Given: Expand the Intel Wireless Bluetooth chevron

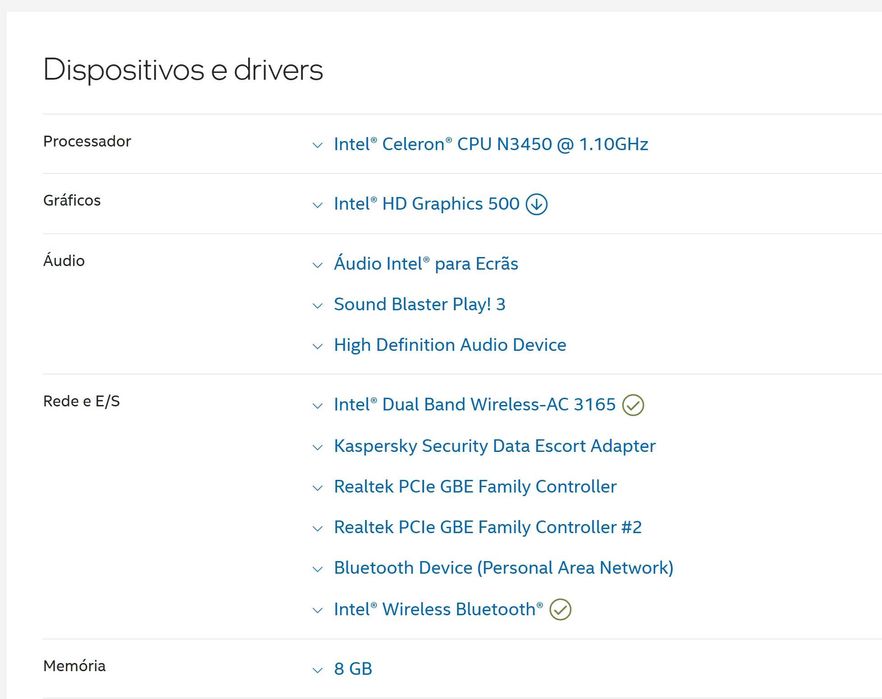Looking at the screenshot, I should click(318, 610).
